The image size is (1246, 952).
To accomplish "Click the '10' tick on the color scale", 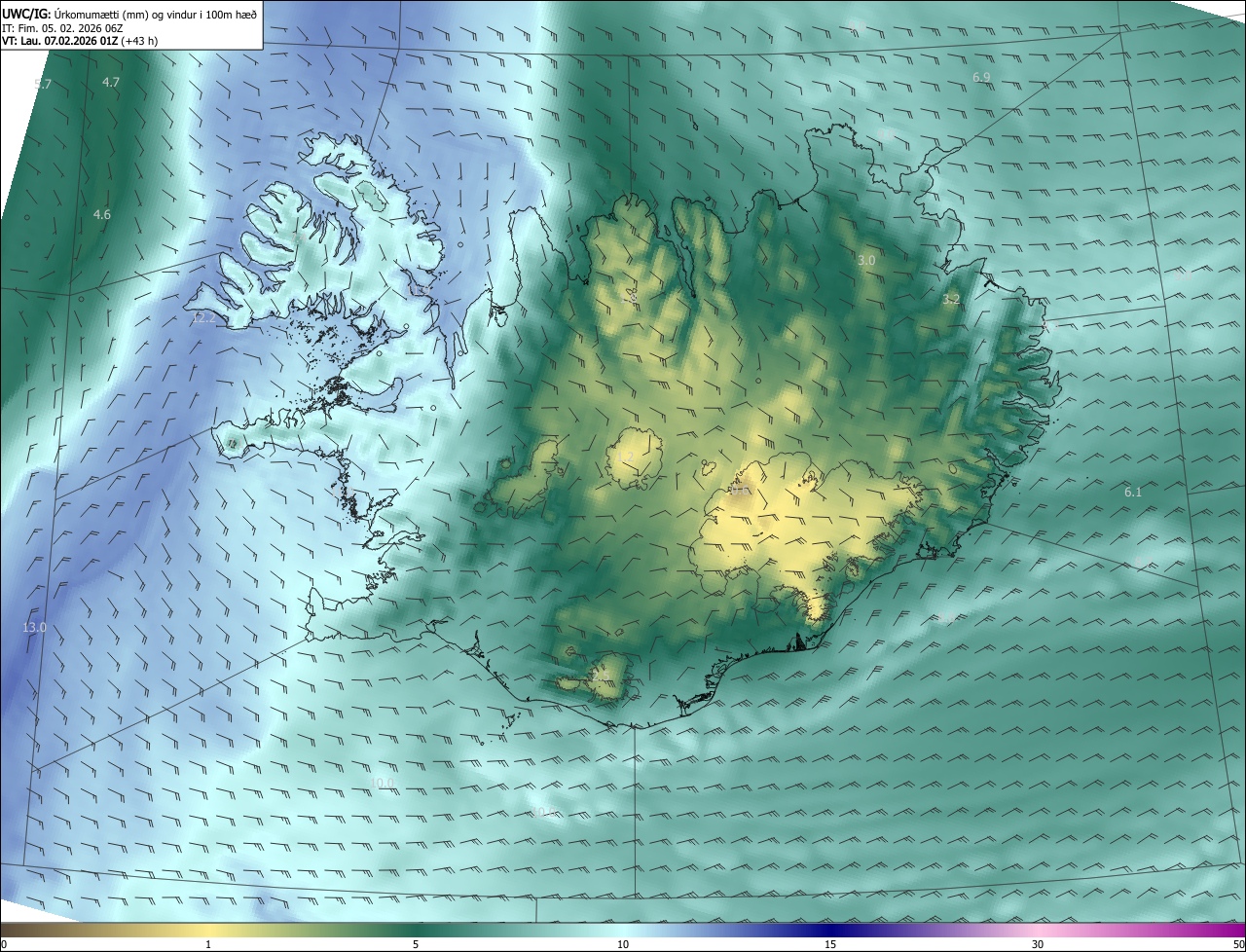I will point(623,944).
